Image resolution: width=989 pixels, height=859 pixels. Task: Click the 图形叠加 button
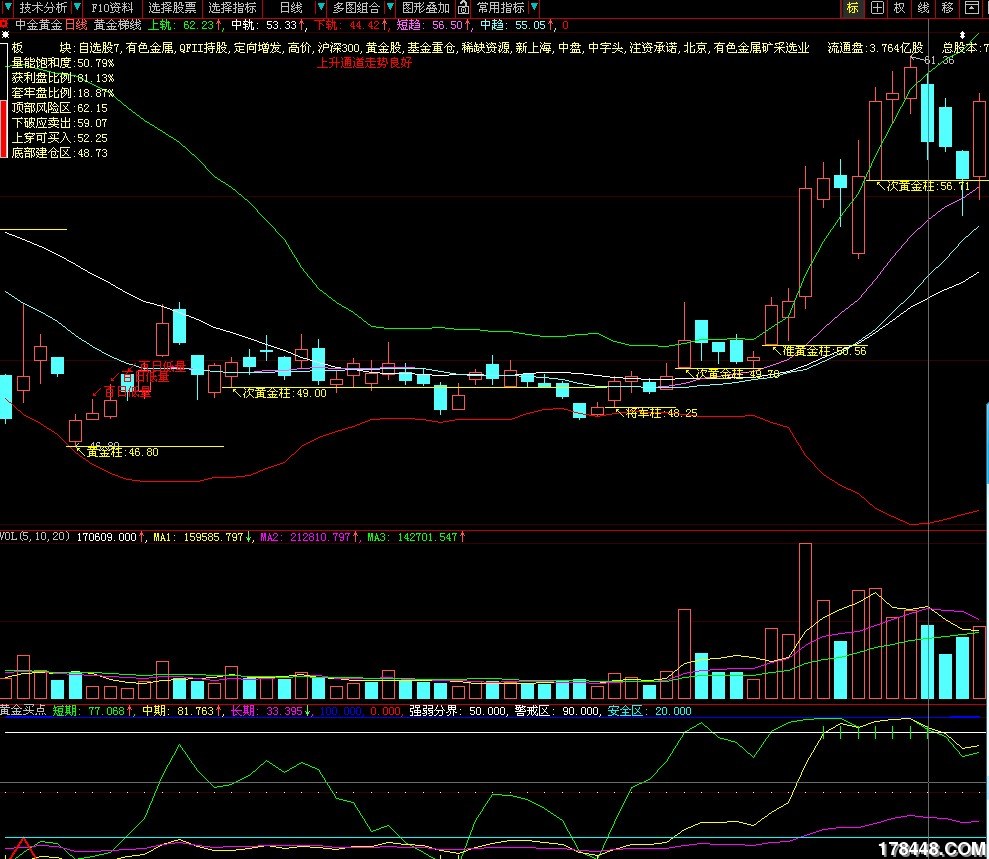coord(426,8)
